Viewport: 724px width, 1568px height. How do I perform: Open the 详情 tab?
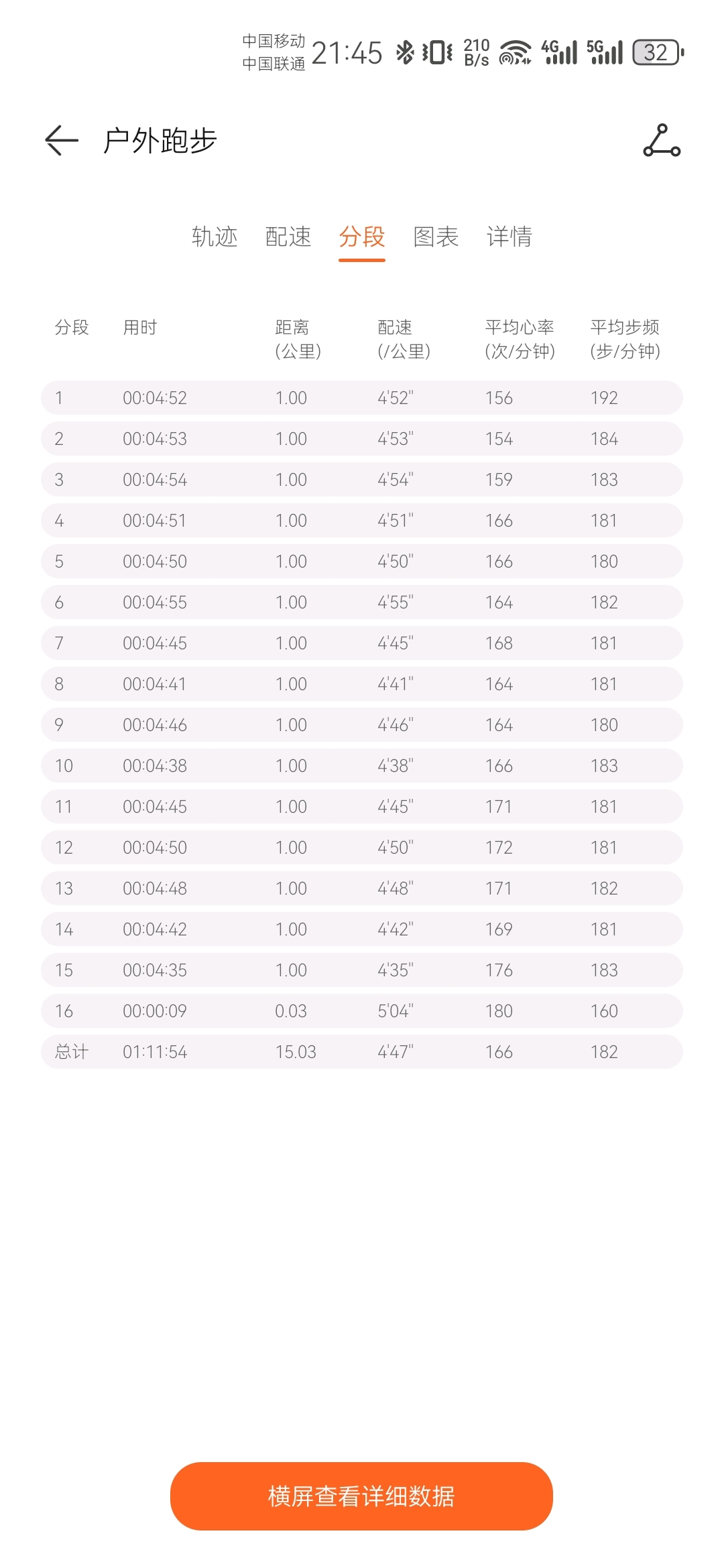509,237
